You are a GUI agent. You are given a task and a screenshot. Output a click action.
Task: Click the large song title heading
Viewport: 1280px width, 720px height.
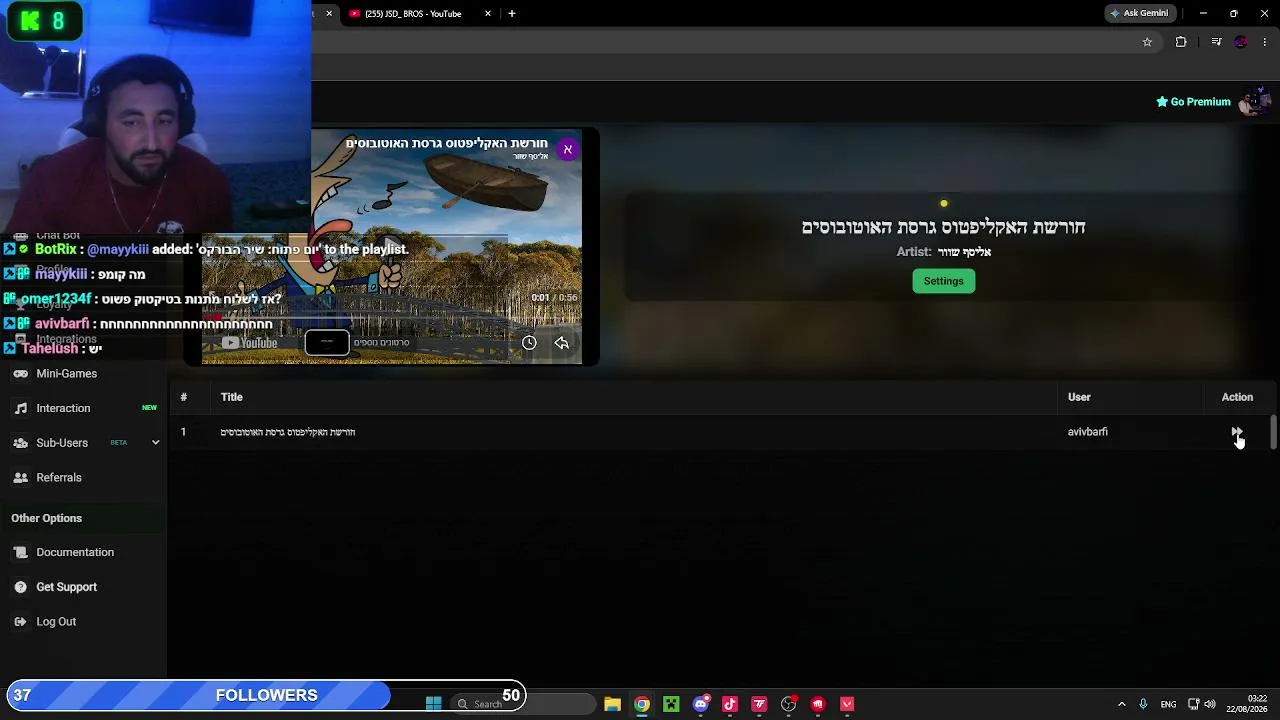click(943, 227)
